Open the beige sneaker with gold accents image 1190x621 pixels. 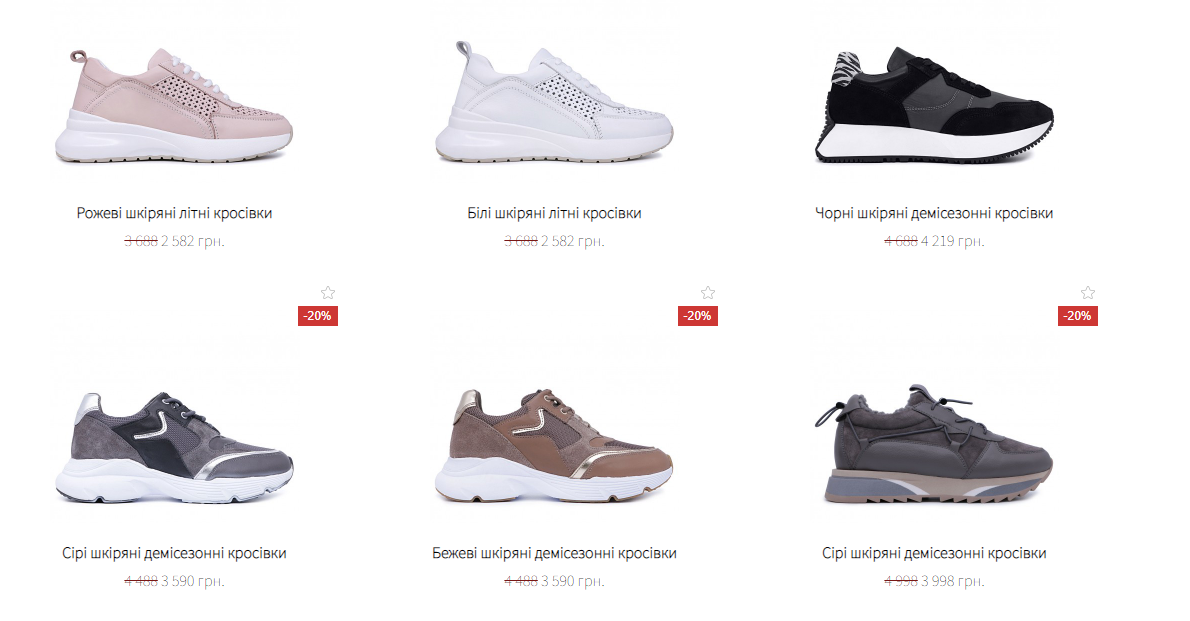coord(554,446)
